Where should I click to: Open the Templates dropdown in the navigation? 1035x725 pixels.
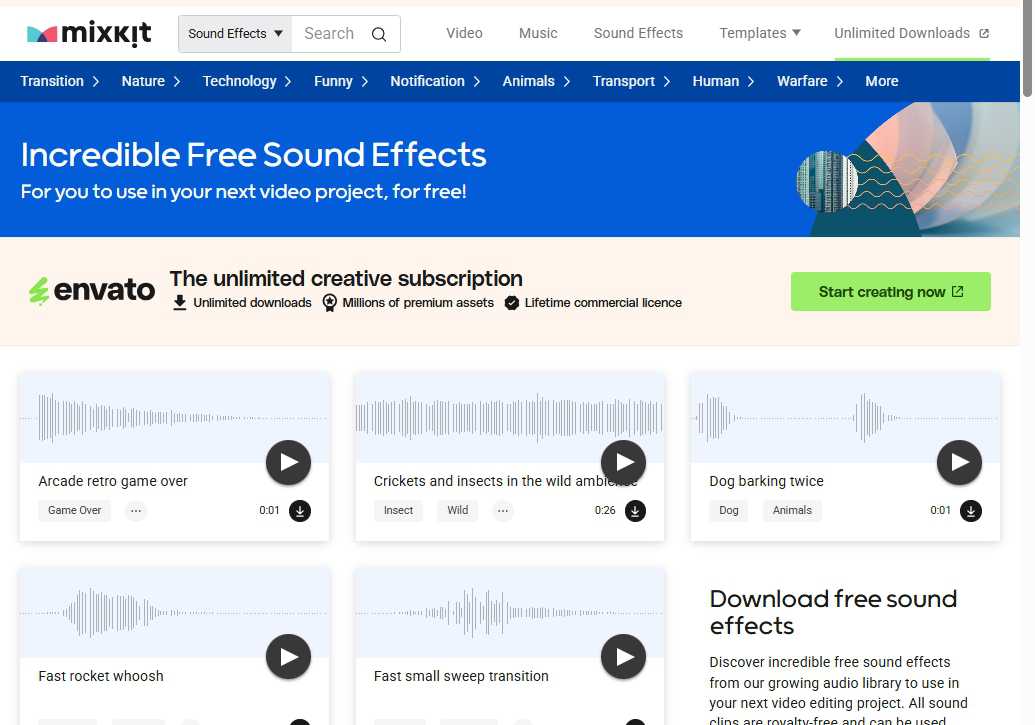[x=759, y=33]
